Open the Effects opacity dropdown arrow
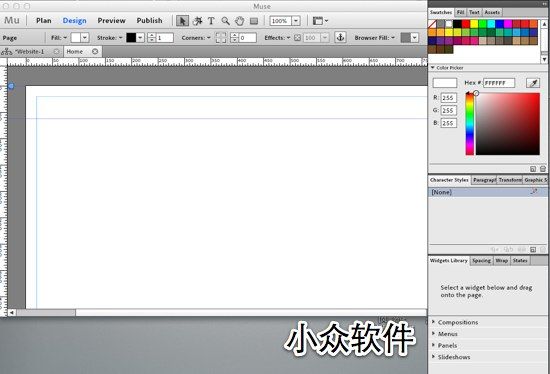The width and height of the screenshot is (550, 374). [x=325, y=38]
